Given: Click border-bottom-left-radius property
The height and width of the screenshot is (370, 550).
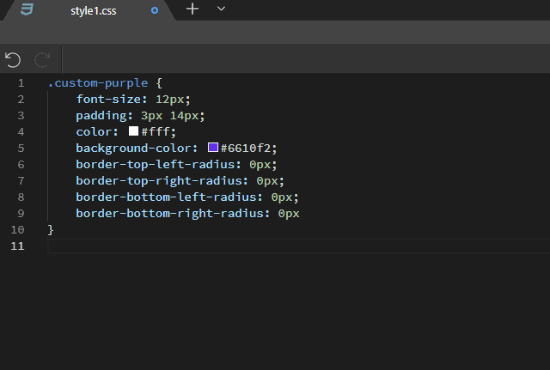Looking at the screenshot, I should (166, 197).
